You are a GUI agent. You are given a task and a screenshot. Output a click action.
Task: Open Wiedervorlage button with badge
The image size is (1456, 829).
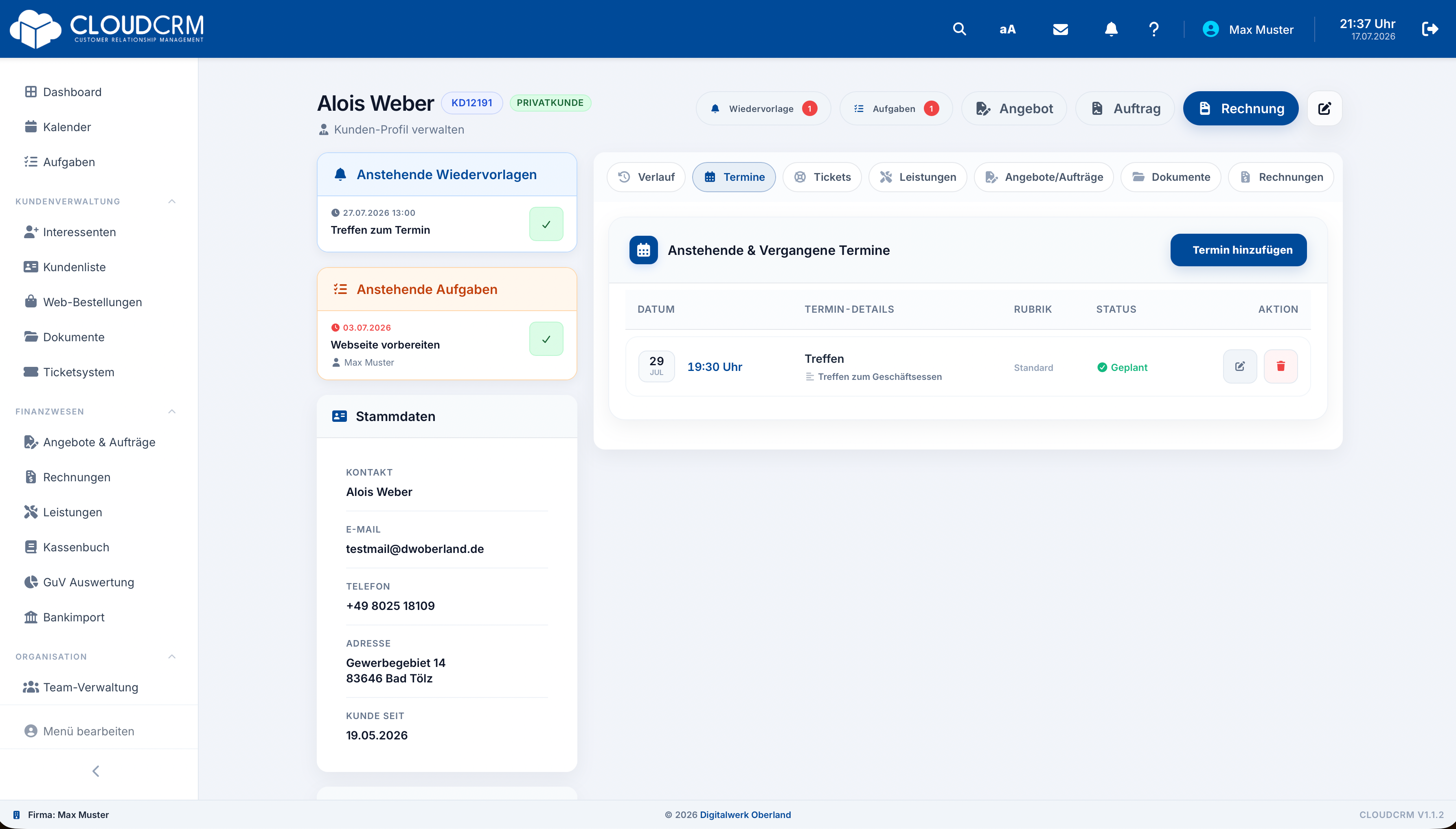[763, 108]
